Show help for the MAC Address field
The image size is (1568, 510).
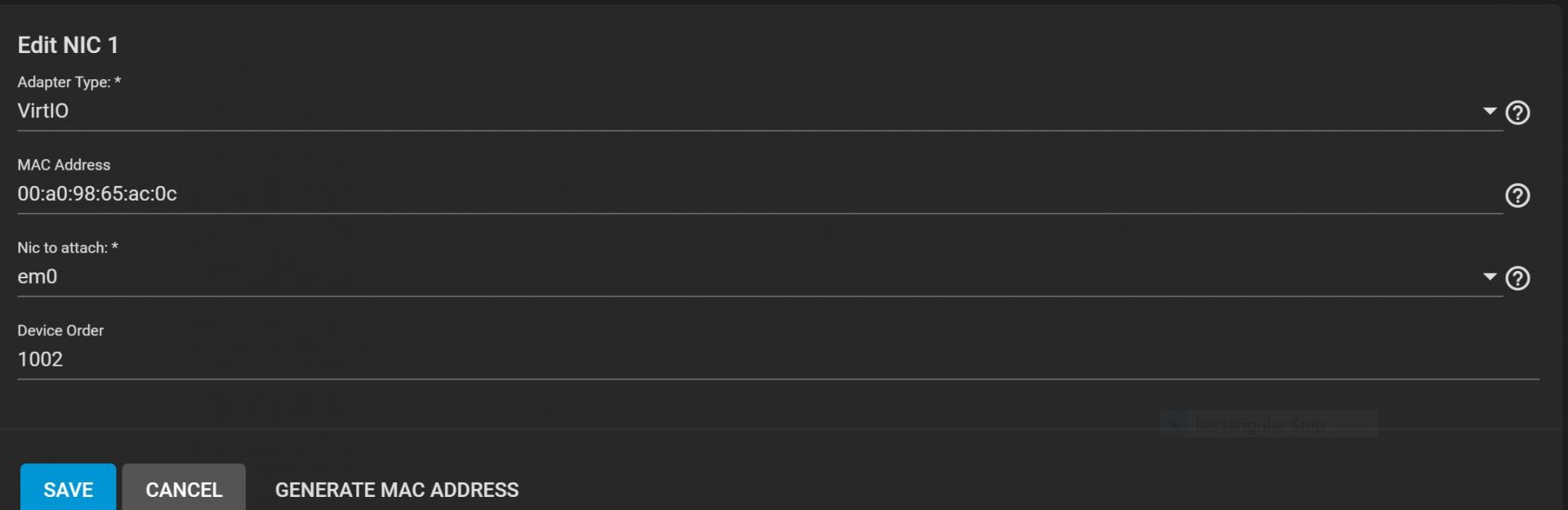1517,196
